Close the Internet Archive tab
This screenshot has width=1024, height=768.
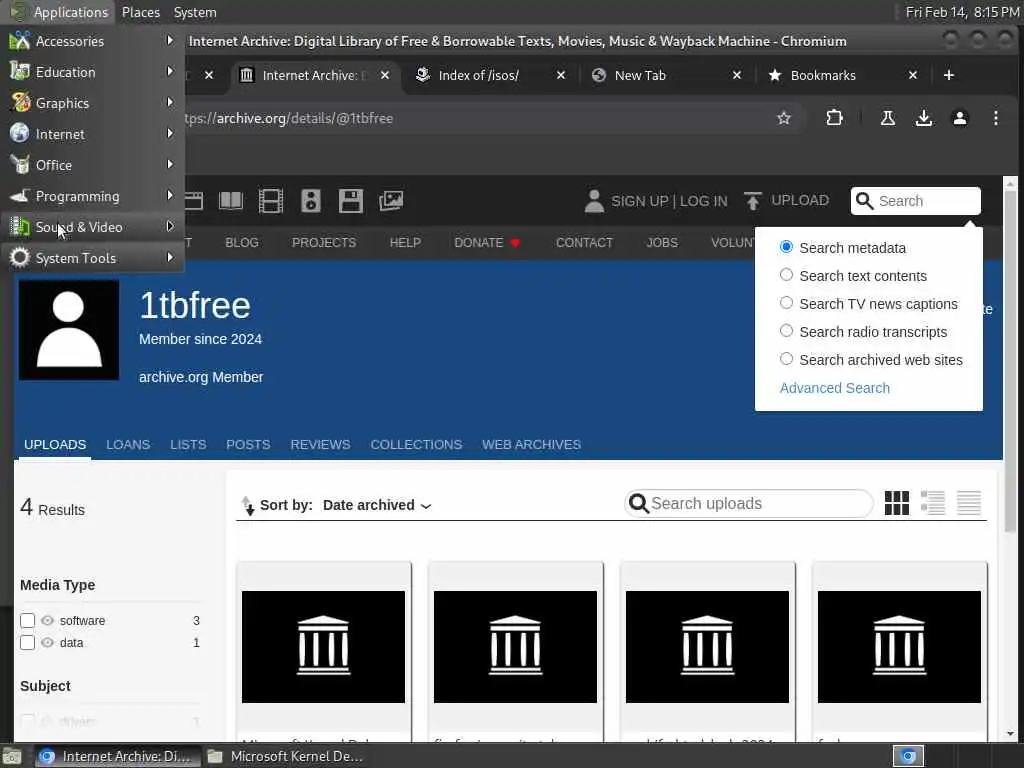click(x=385, y=75)
